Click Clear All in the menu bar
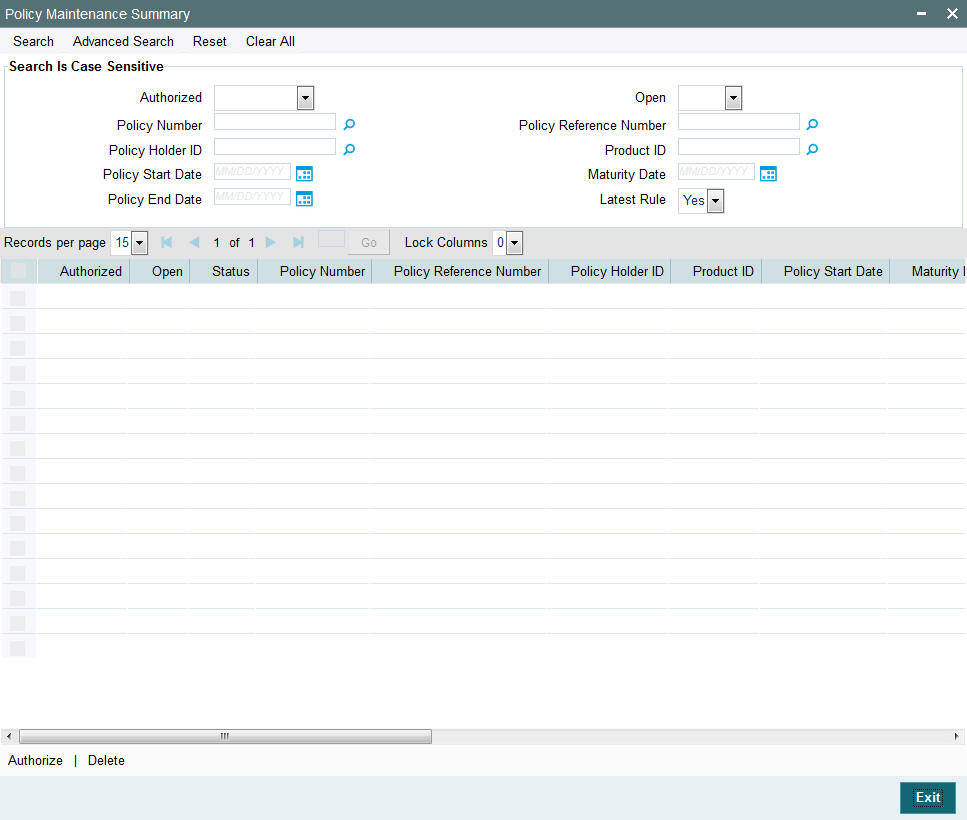 pyautogui.click(x=270, y=41)
